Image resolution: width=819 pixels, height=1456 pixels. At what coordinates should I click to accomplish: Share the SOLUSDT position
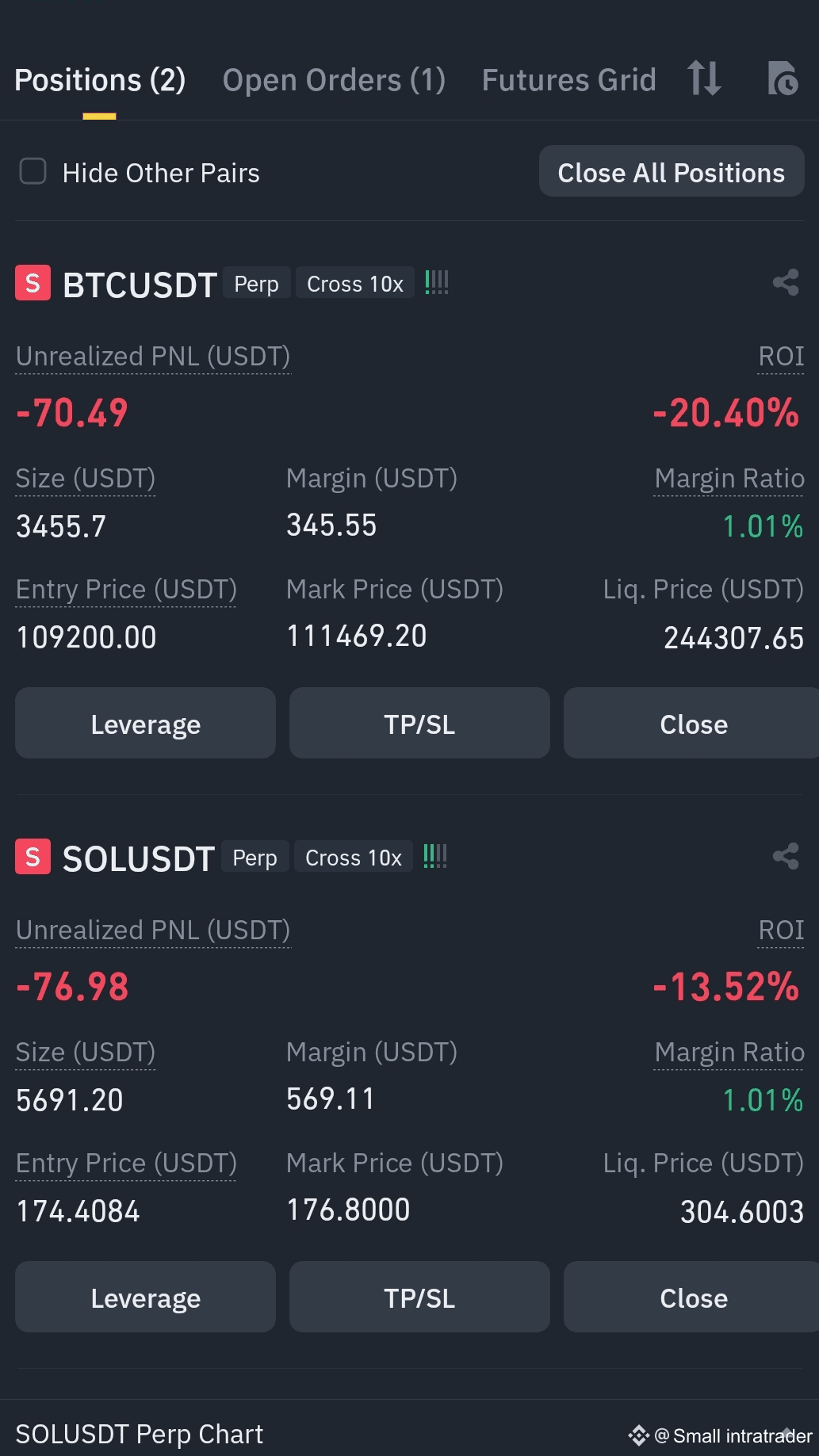point(786,856)
